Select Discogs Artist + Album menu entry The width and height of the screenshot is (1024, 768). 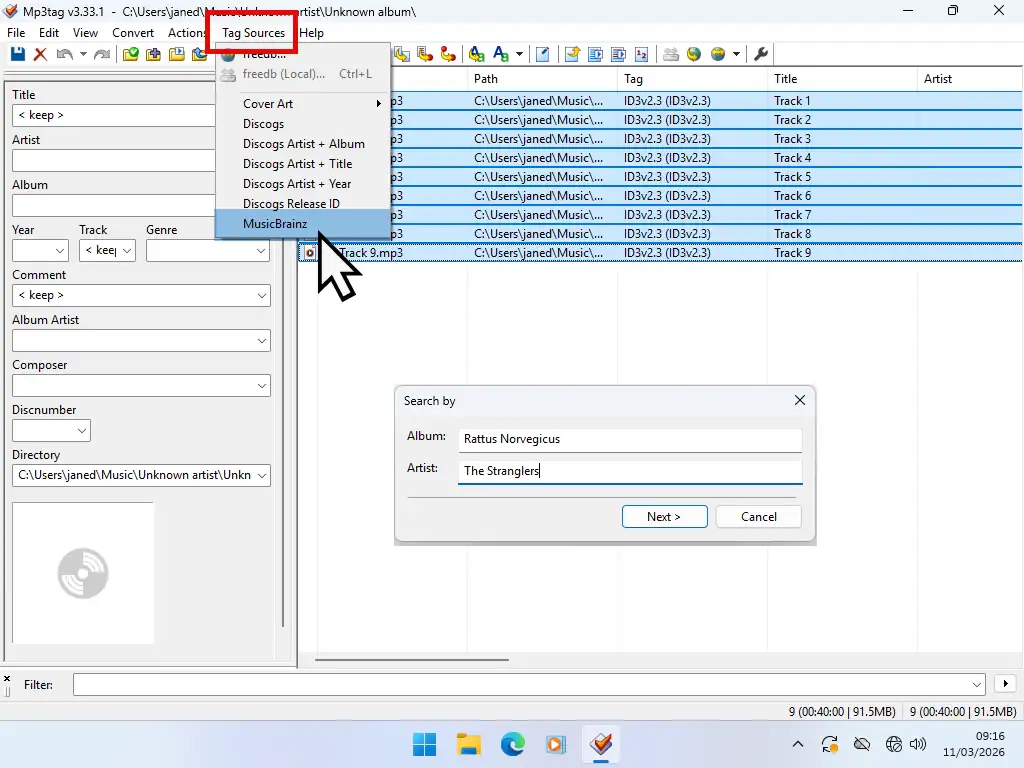point(303,144)
